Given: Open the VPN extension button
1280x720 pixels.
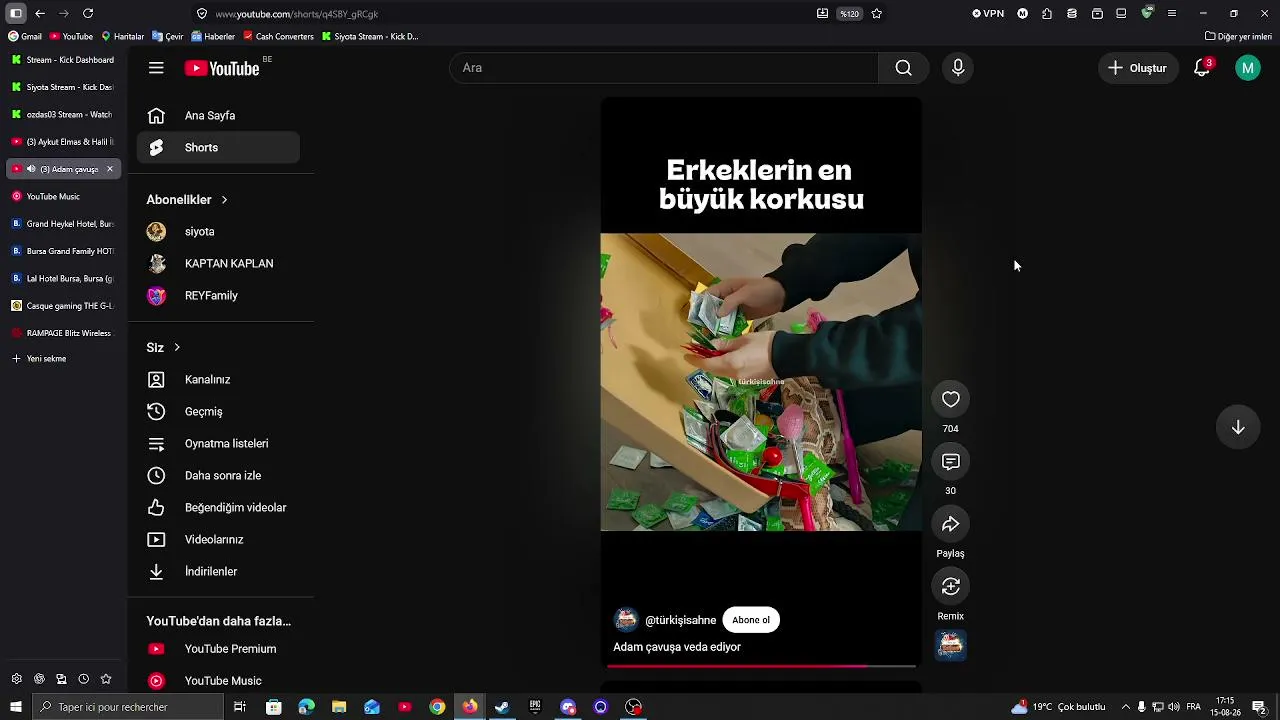Looking at the screenshot, I should point(988,14).
